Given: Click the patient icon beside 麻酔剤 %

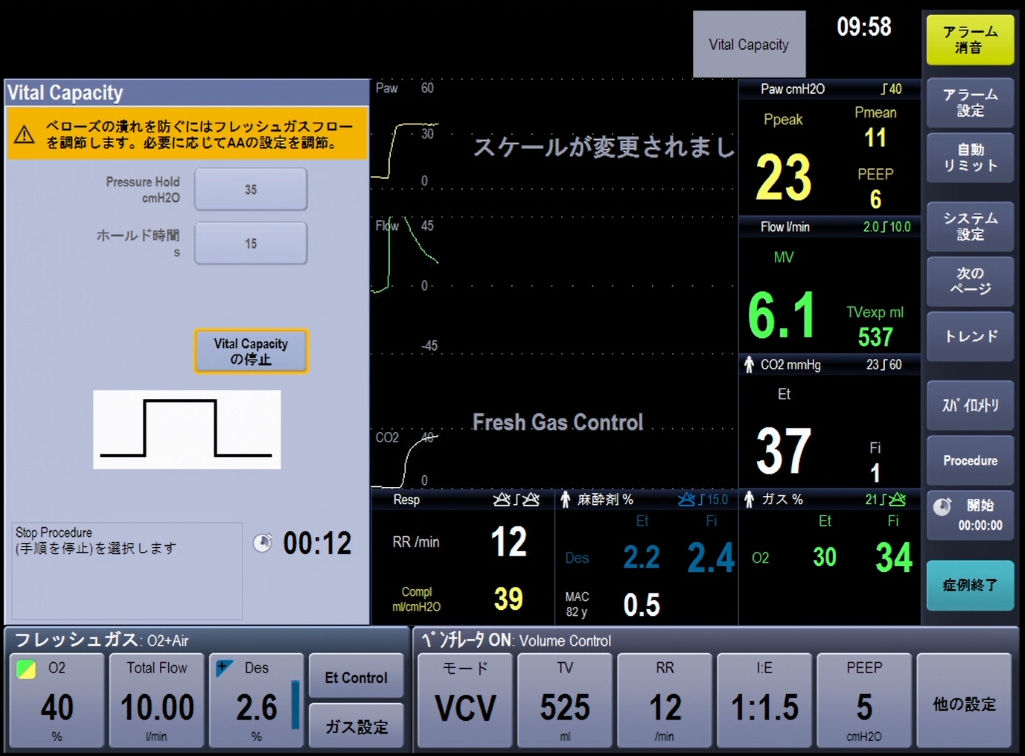Looking at the screenshot, I should [565, 500].
